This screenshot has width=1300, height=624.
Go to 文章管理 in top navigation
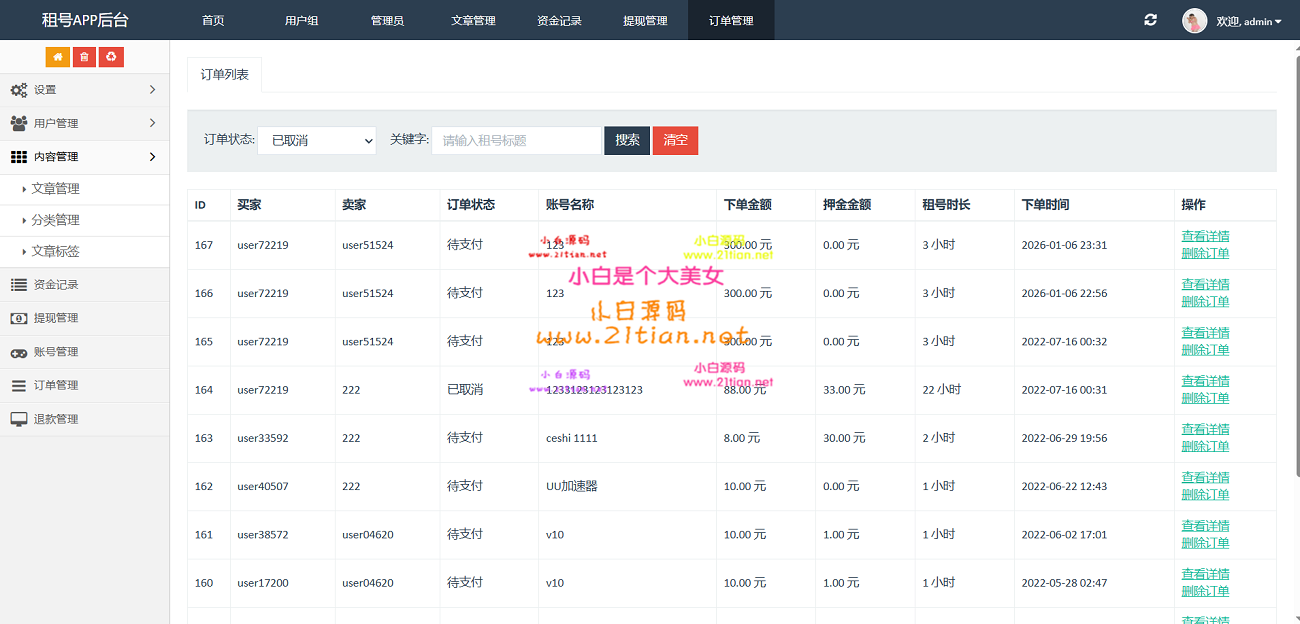tap(473, 20)
